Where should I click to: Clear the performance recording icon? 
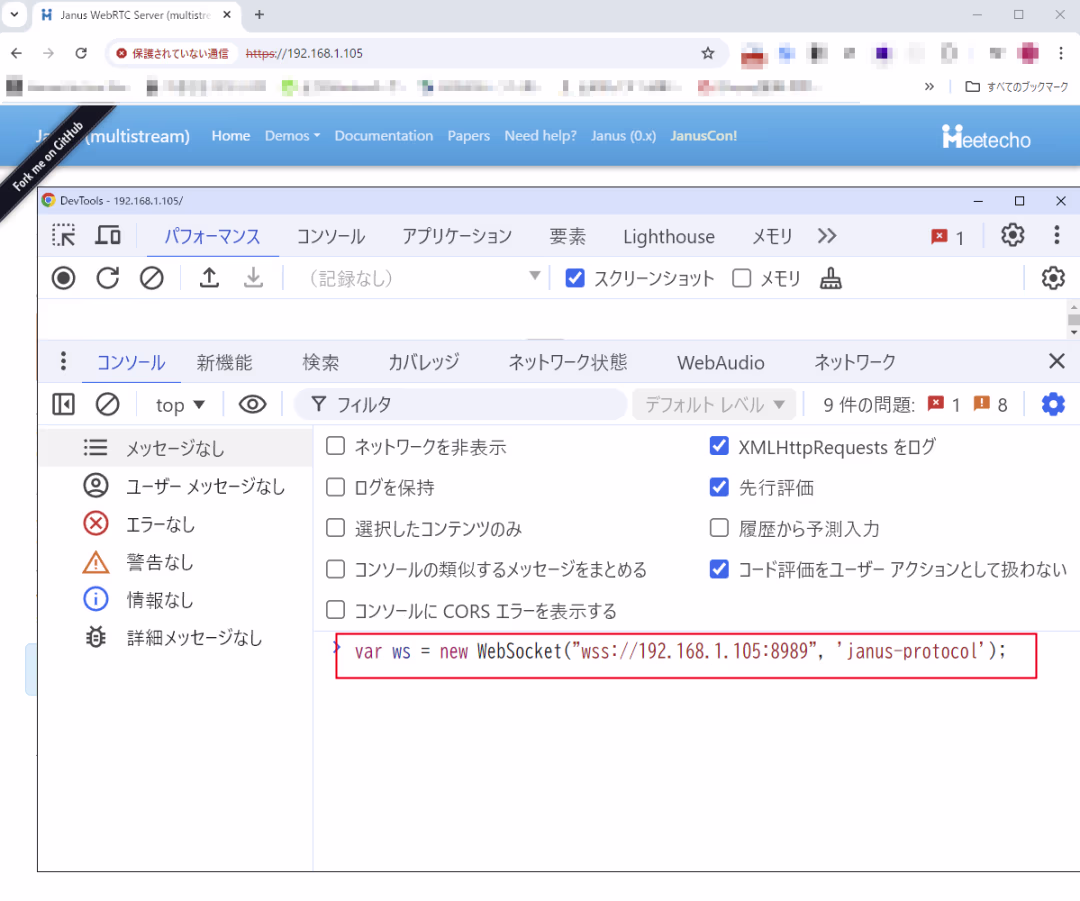[x=152, y=278]
